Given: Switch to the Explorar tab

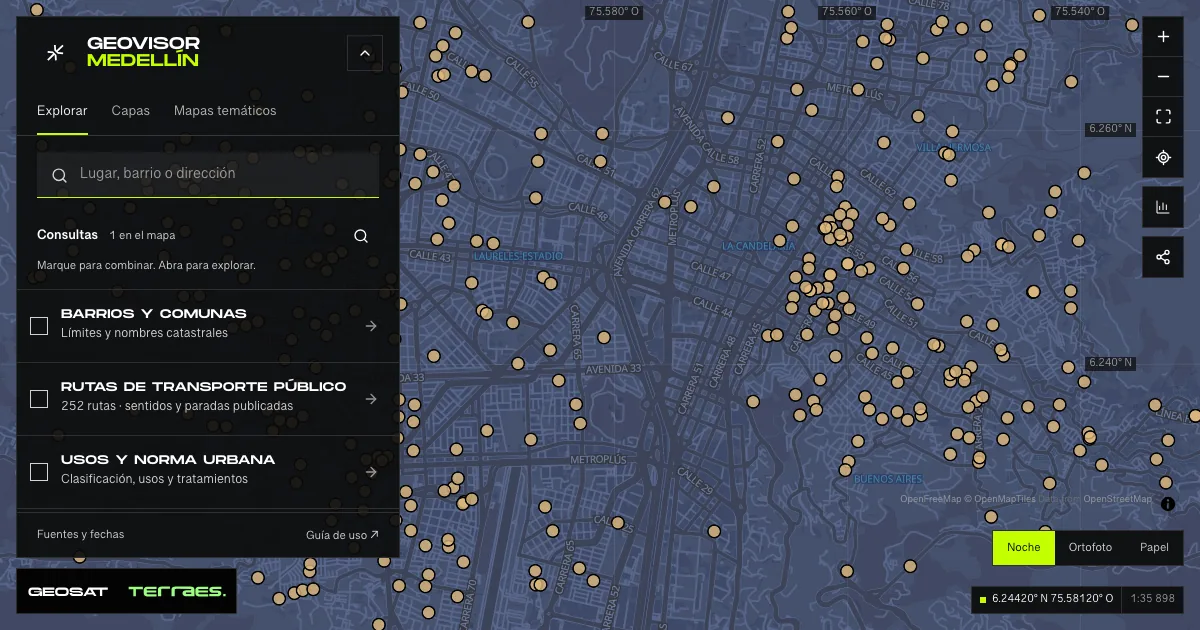Looking at the screenshot, I should (x=62, y=111).
